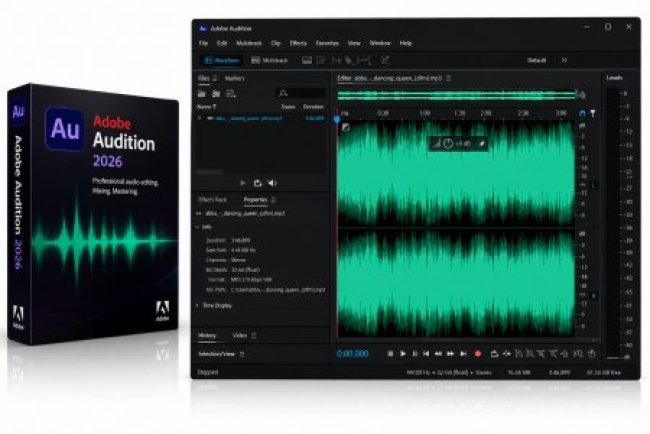Click New File icon in Files panel
The height and width of the screenshot is (434, 650).
[x=231, y=94]
